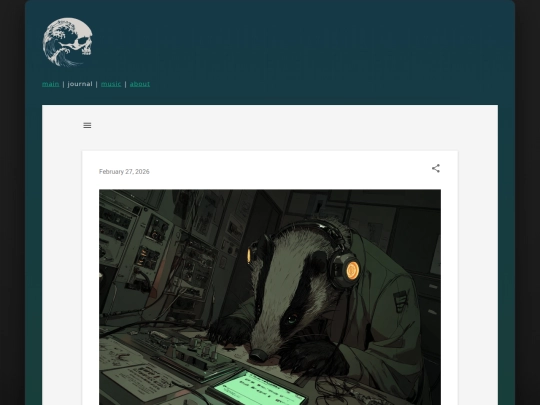The width and height of the screenshot is (540, 405).
Task: Select the journal nav item
Action: tap(80, 84)
